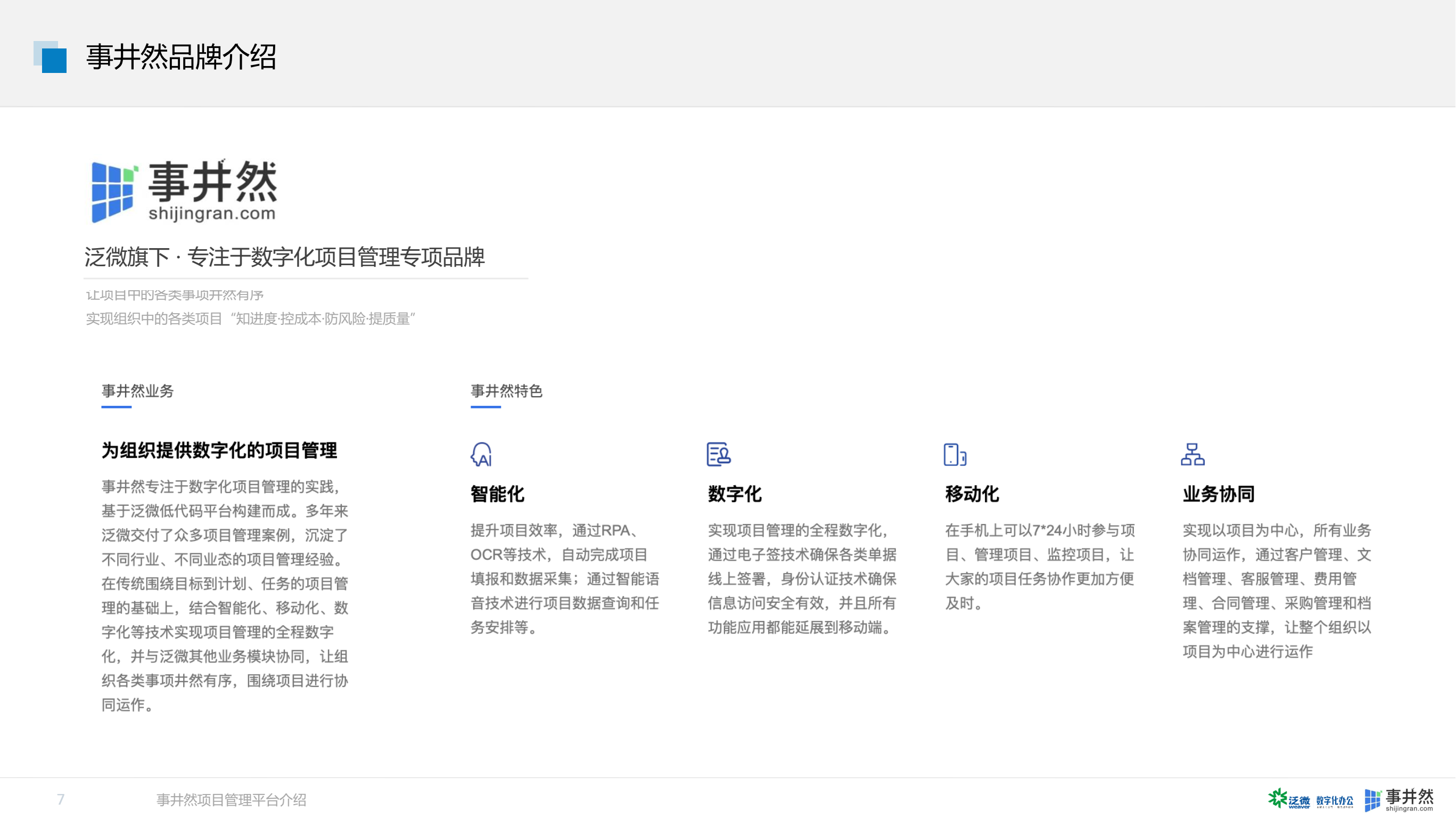
Task: Click the mobile phone icon above 移动化
Action: pyautogui.click(x=955, y=454)
